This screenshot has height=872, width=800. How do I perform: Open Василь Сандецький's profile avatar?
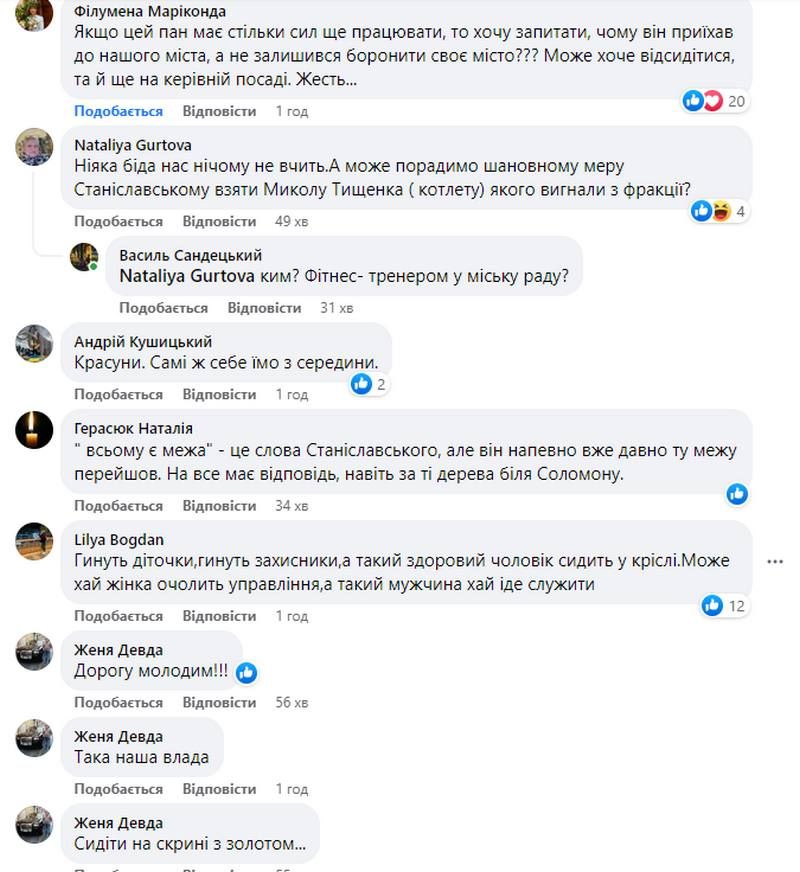tap(84, 259)
